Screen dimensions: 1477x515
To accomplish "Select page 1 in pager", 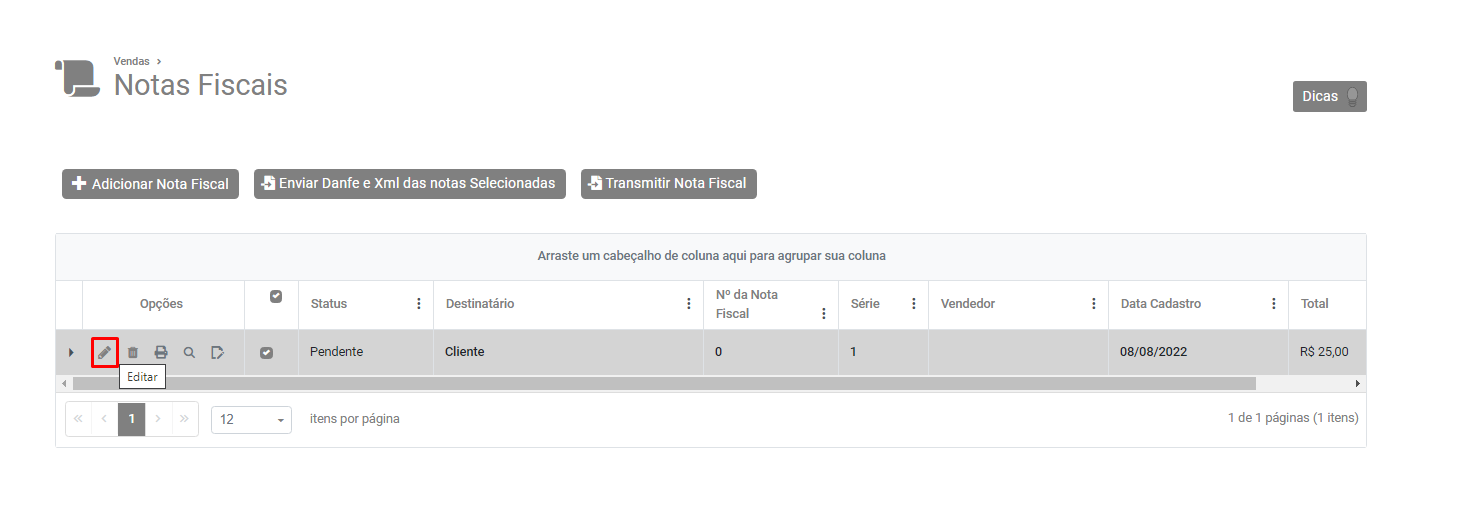I will click(x=131, y=419).
